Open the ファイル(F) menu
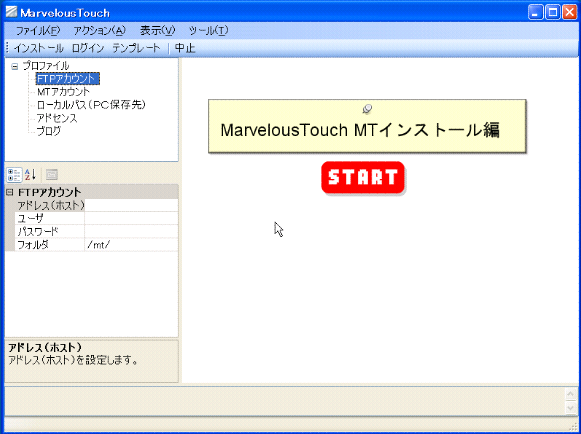 37,30
